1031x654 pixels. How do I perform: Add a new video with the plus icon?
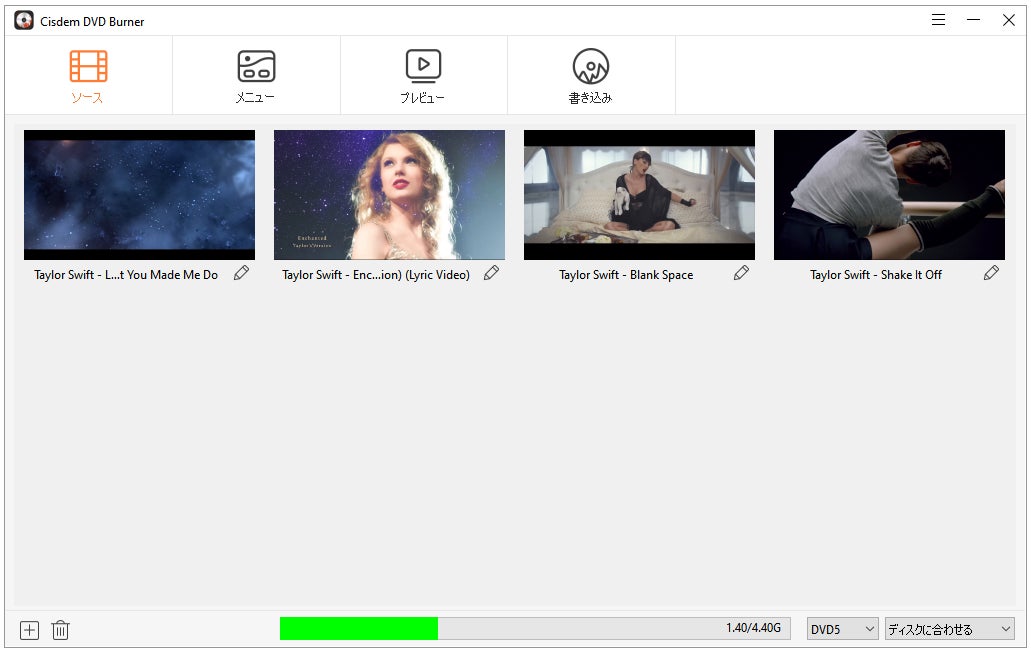click(x=30, y=630)
